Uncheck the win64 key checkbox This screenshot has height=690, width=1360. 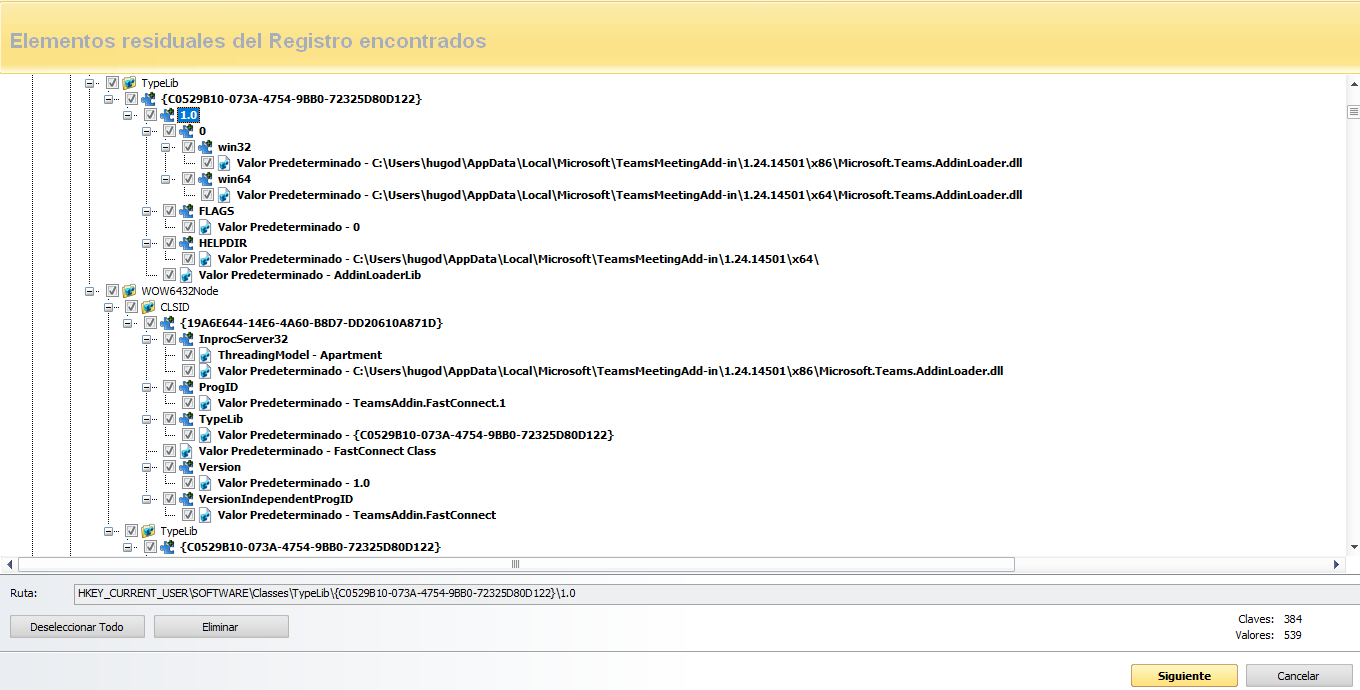click(x=188, y=179)
